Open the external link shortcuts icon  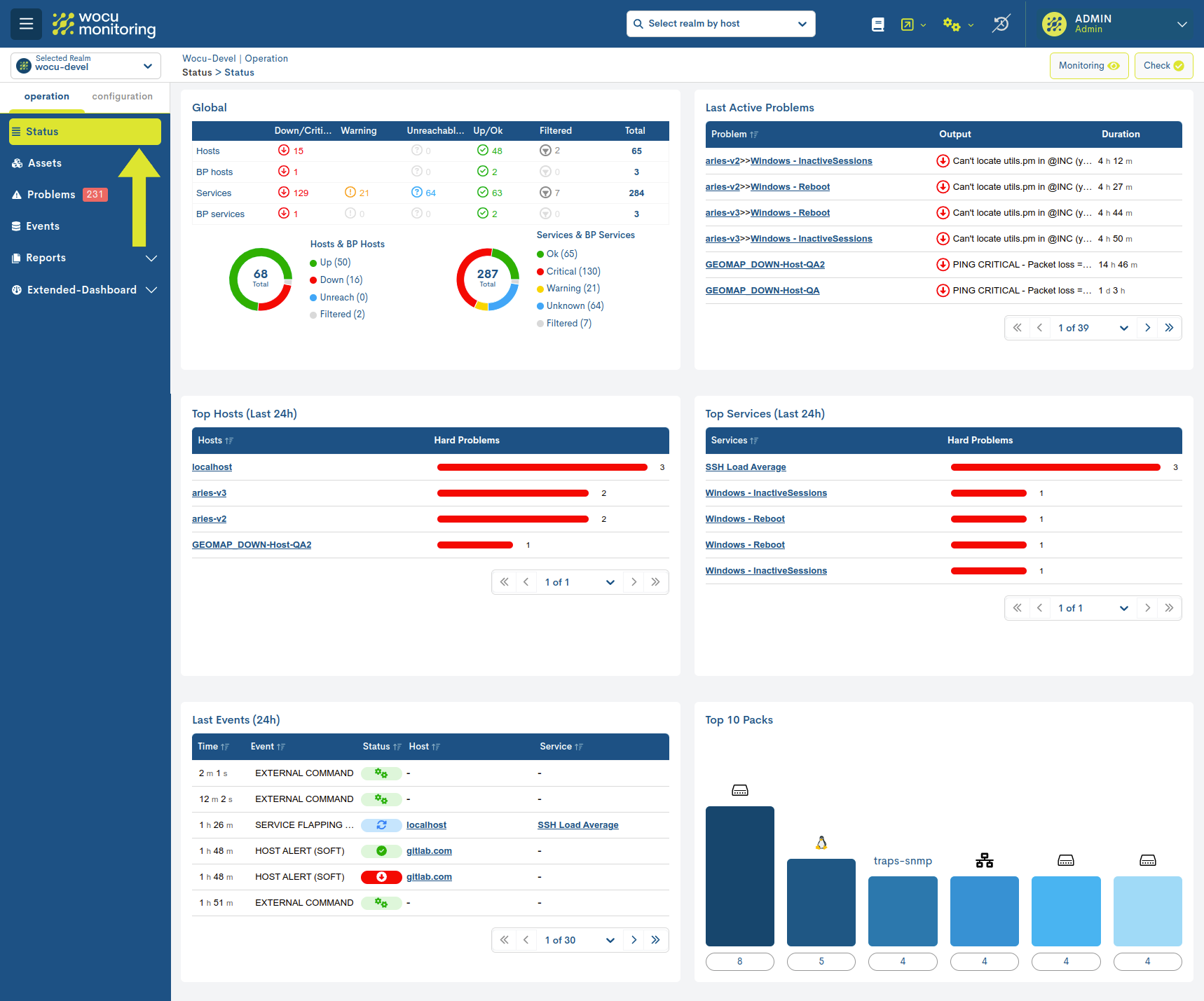(x=907, y=25)
